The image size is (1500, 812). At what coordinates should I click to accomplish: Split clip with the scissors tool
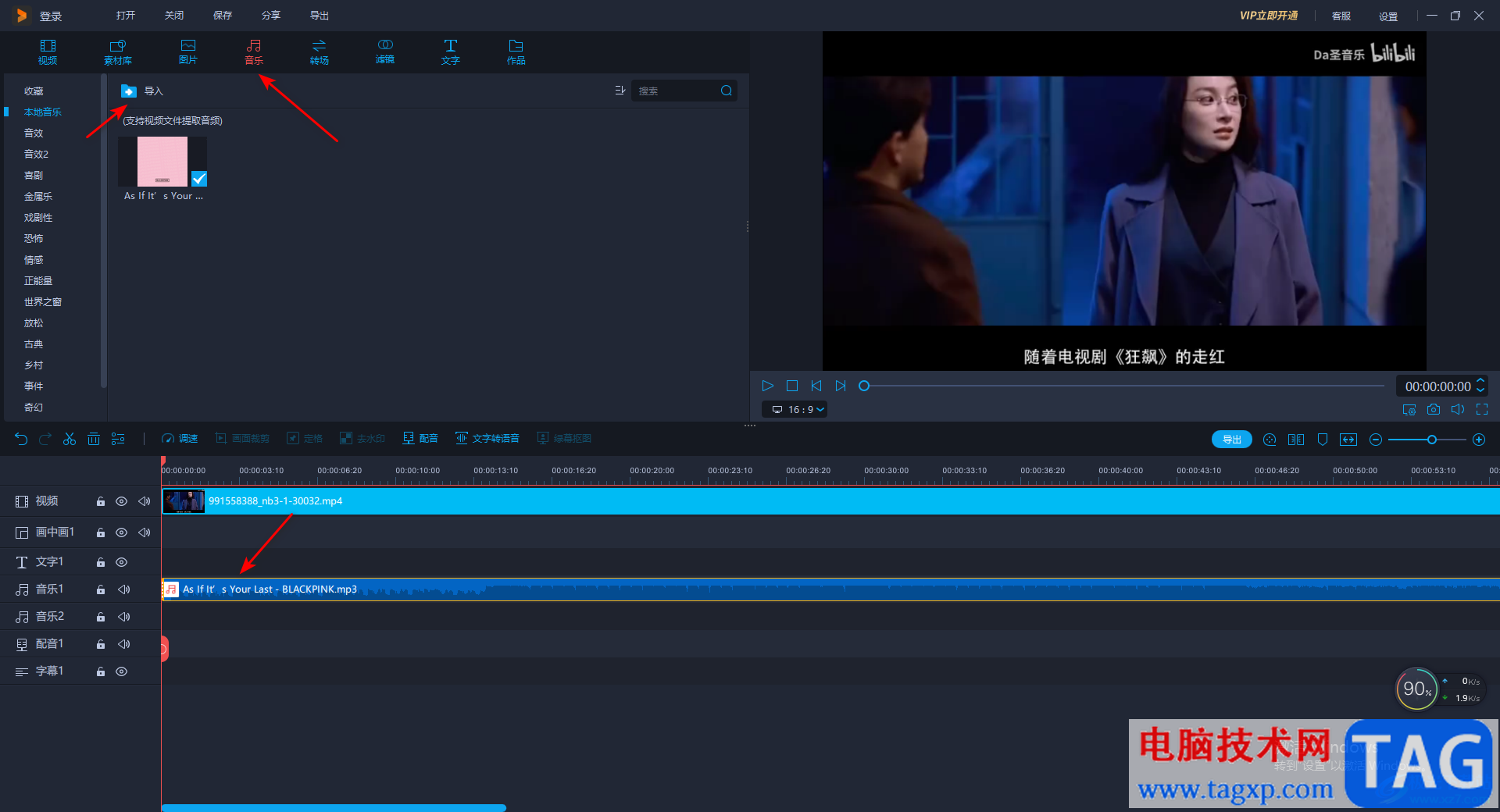(x=70, y=439)
